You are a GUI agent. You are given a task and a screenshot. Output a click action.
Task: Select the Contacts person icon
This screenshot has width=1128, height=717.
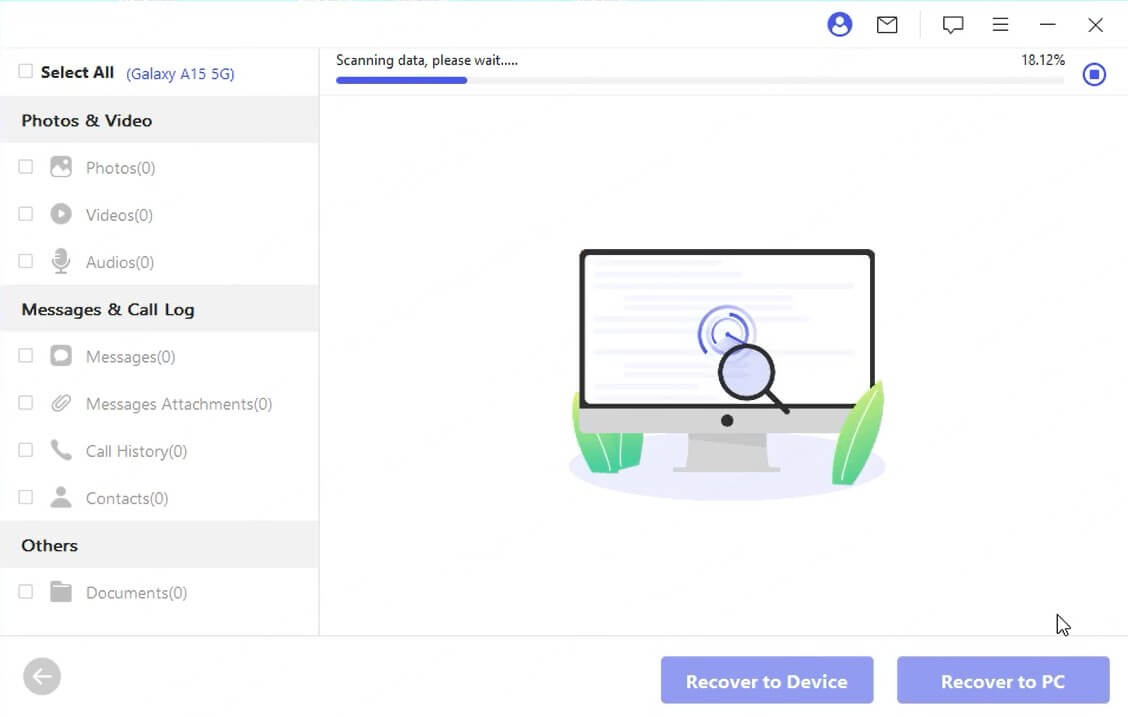point(62,497)
